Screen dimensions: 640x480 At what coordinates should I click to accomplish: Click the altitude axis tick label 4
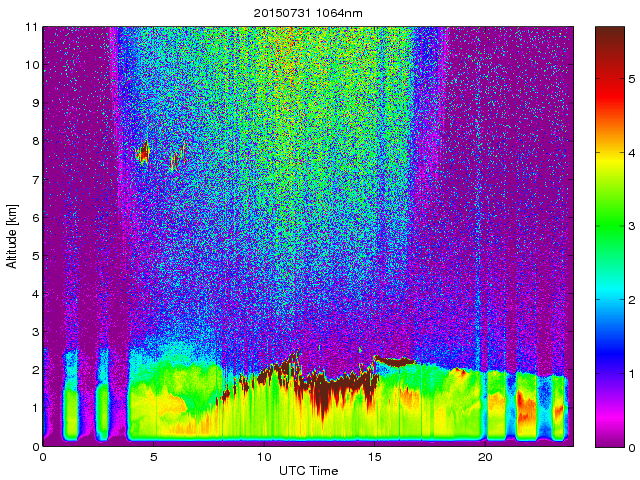pos(35,294)
